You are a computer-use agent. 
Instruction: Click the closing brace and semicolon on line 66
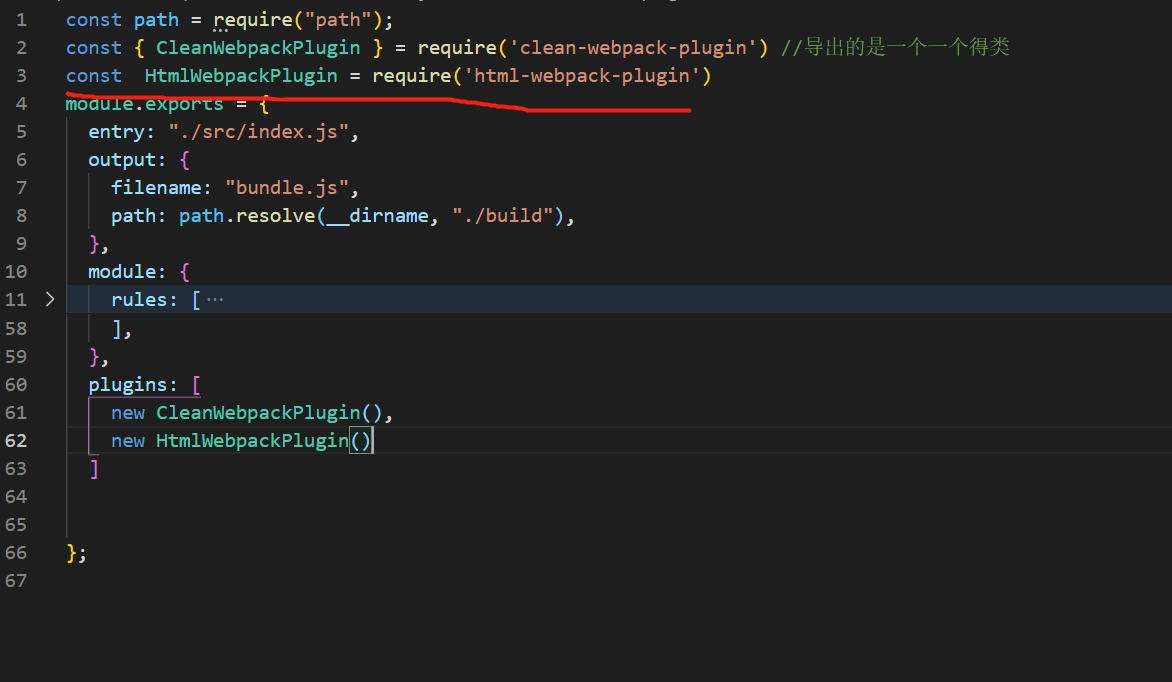(77, 553)
